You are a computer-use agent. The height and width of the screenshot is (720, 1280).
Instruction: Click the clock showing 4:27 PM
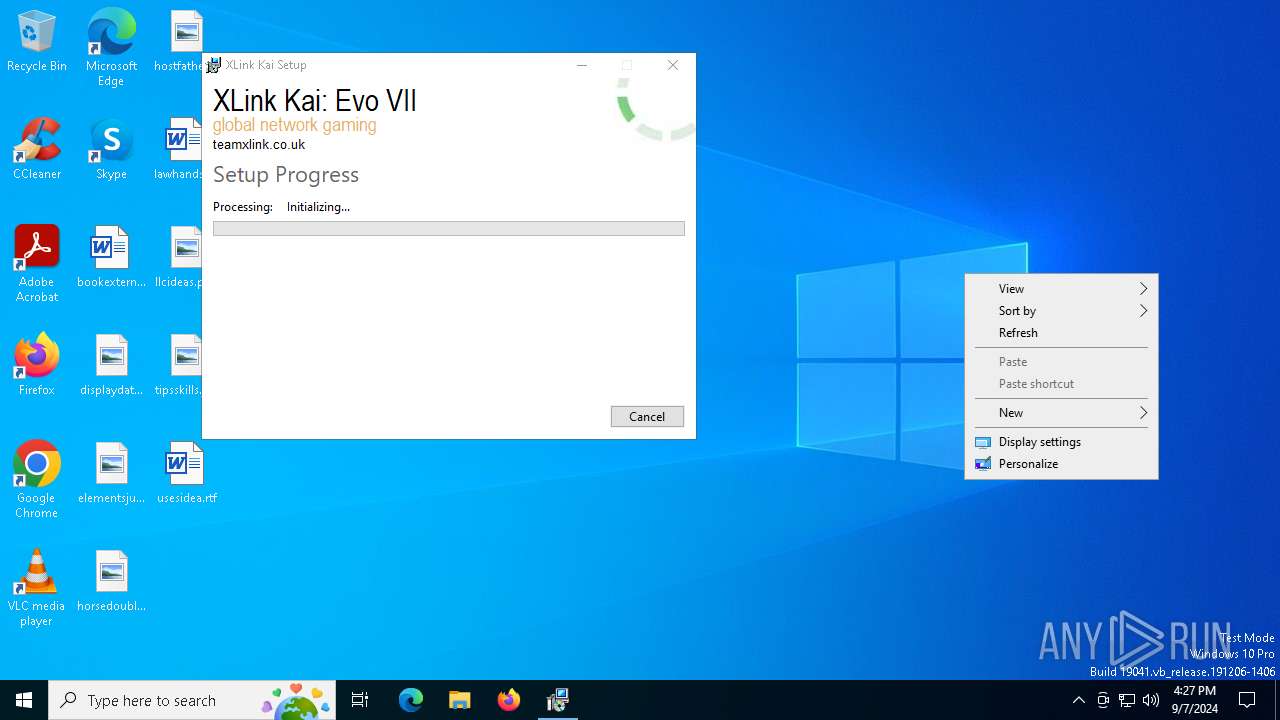[x=1195, y=700]
